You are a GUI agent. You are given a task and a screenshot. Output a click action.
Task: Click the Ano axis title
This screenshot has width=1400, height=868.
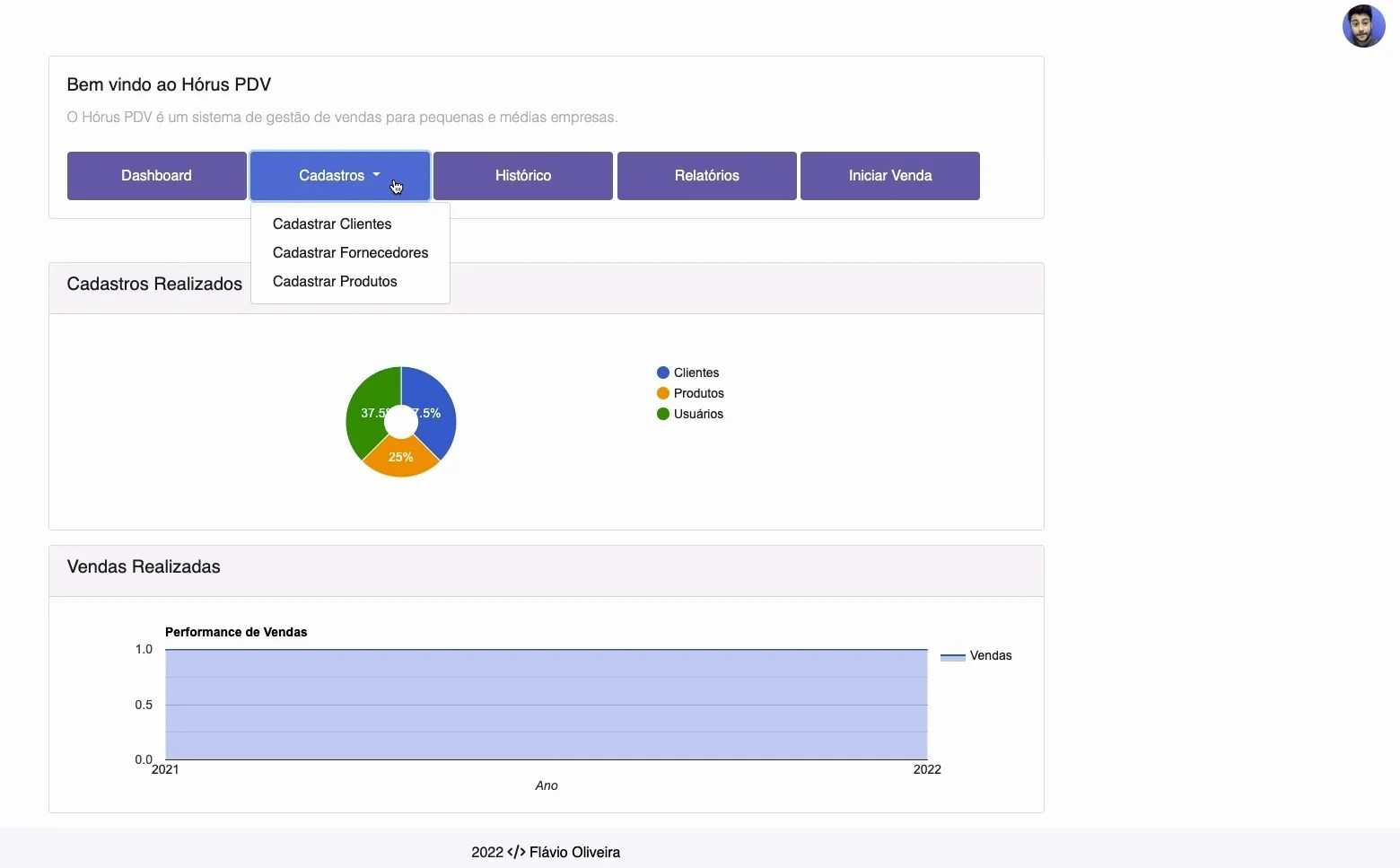click(547, 785)
